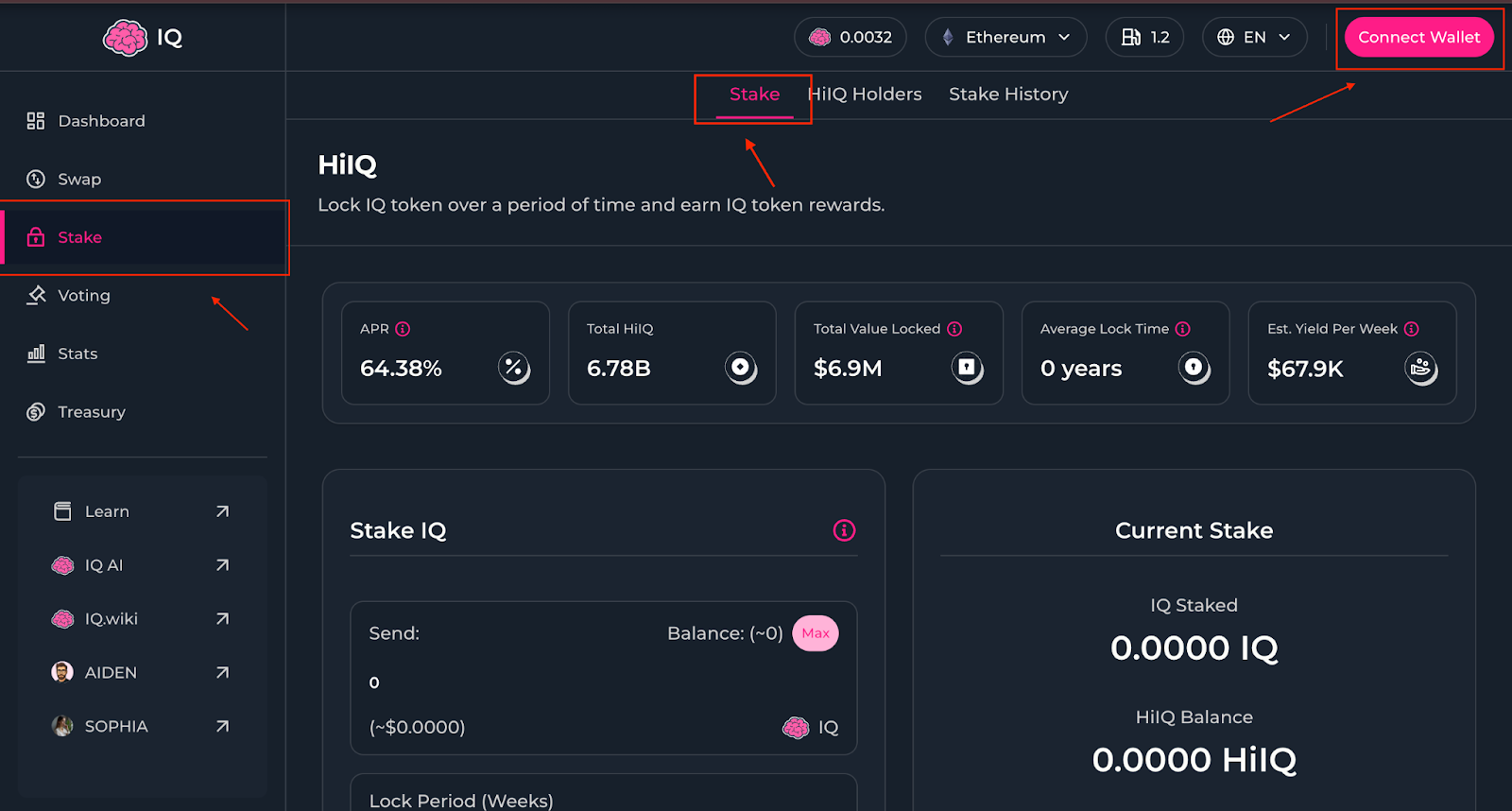Click the (~$0.0000) value text
The height and width of the screenshot is (811, 1512).
[x=417, y=727]
